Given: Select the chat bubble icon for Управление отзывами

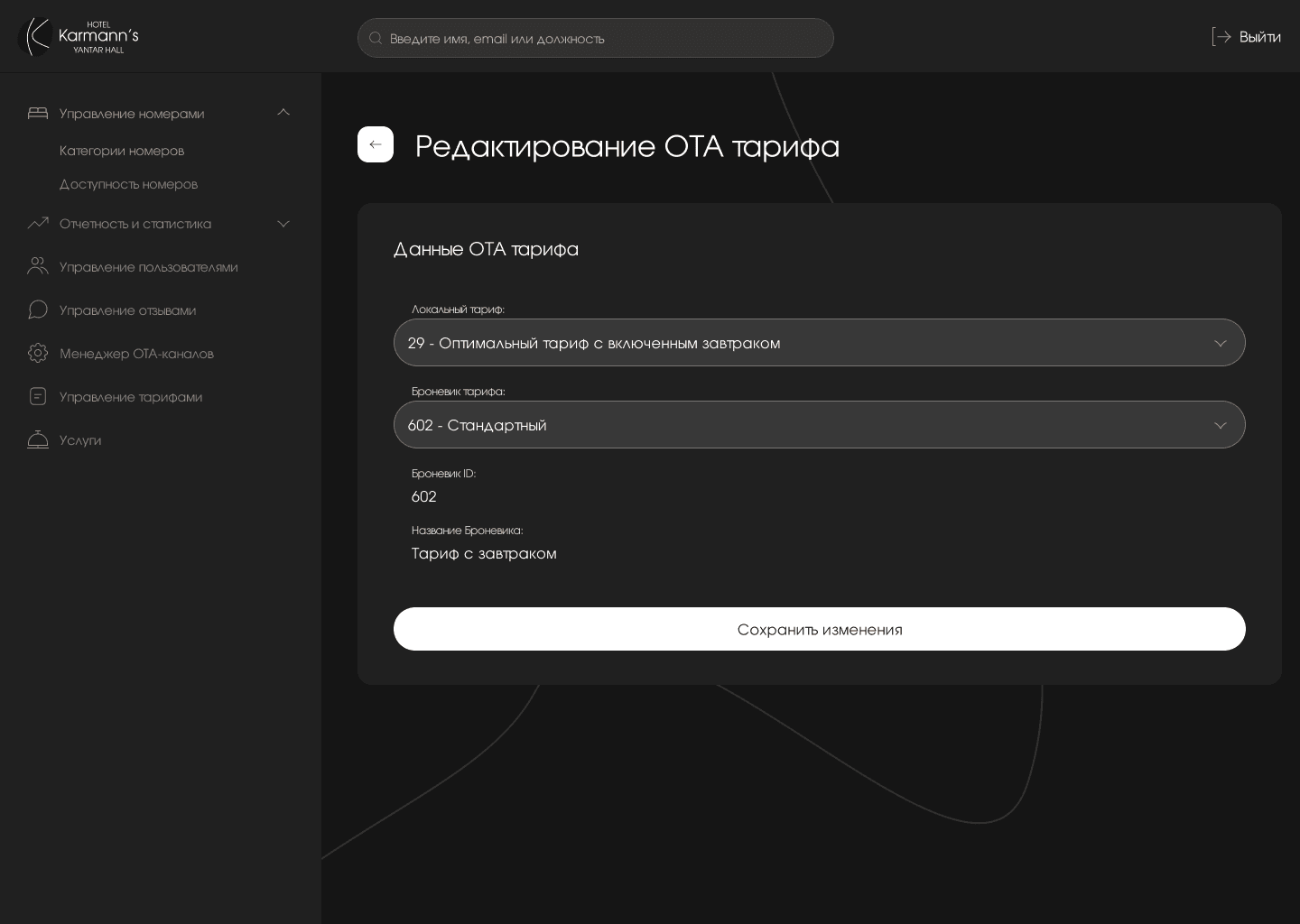Looking at the screenshot, I should pyautogui.click(x=38, y=310).
